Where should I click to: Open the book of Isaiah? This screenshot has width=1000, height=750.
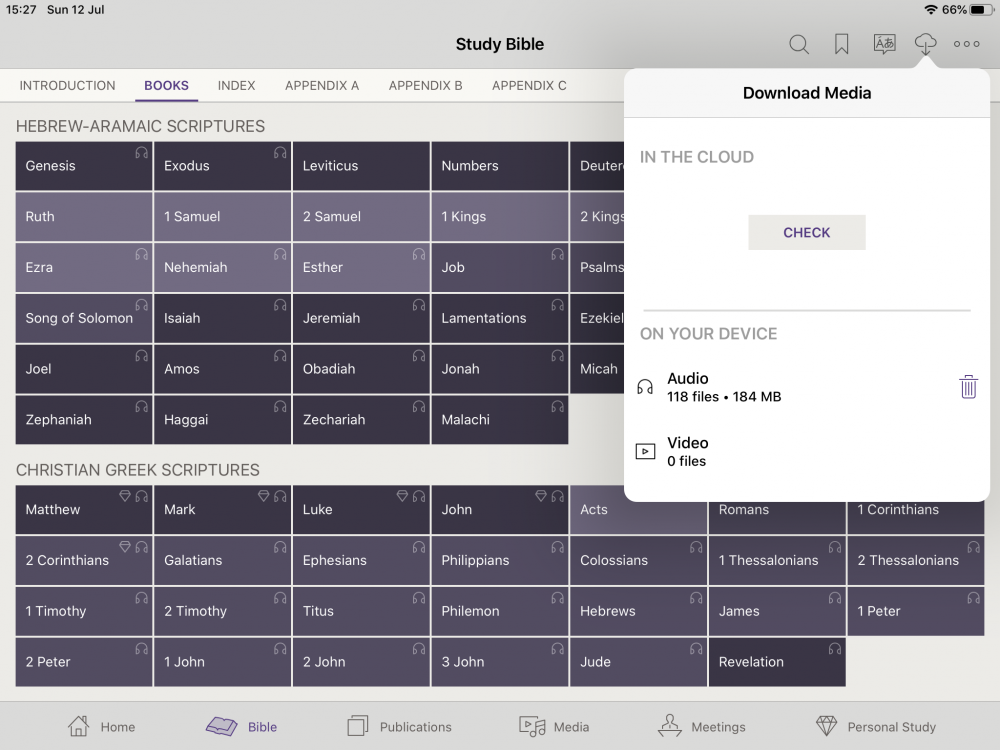(x=222, y=318)
